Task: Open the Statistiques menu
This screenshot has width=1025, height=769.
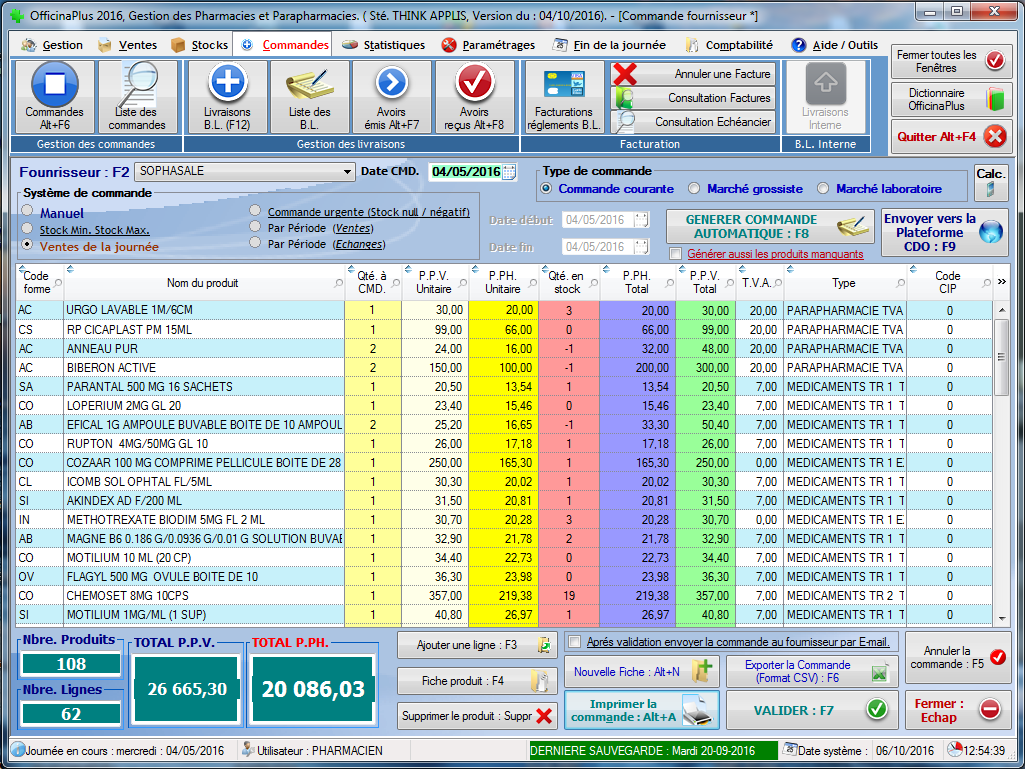Action: [x=383, y=45]
